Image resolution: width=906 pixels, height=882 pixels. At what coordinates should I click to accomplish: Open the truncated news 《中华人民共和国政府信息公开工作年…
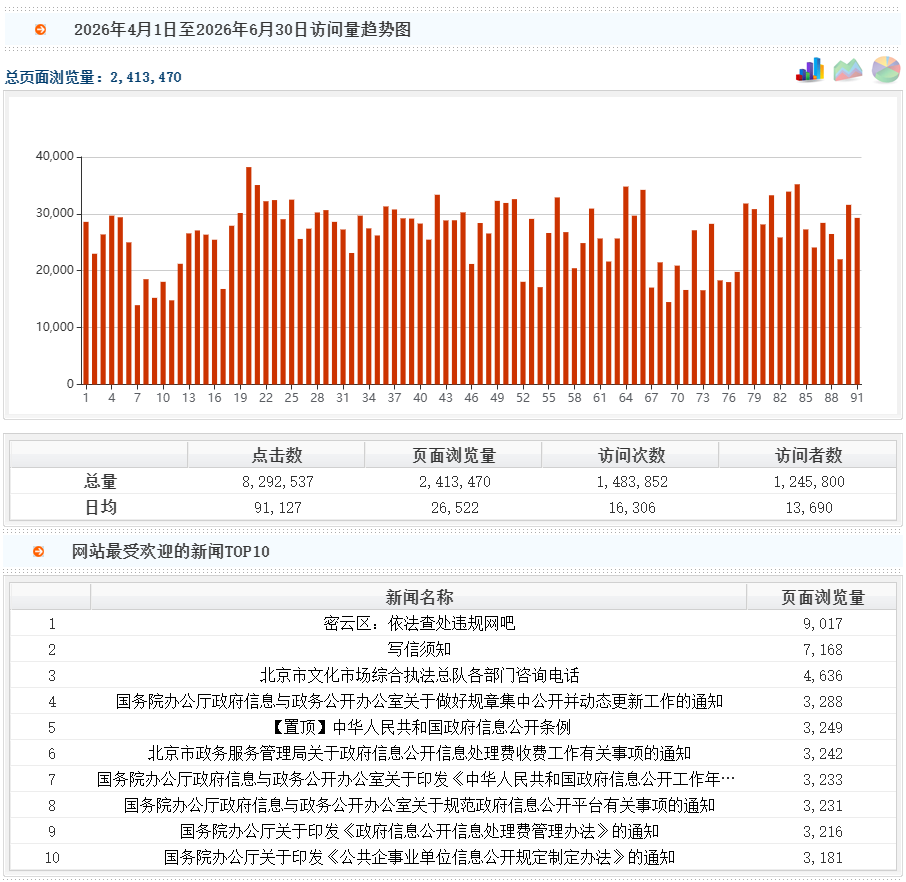pyautogui.click(x=416, y=779)
